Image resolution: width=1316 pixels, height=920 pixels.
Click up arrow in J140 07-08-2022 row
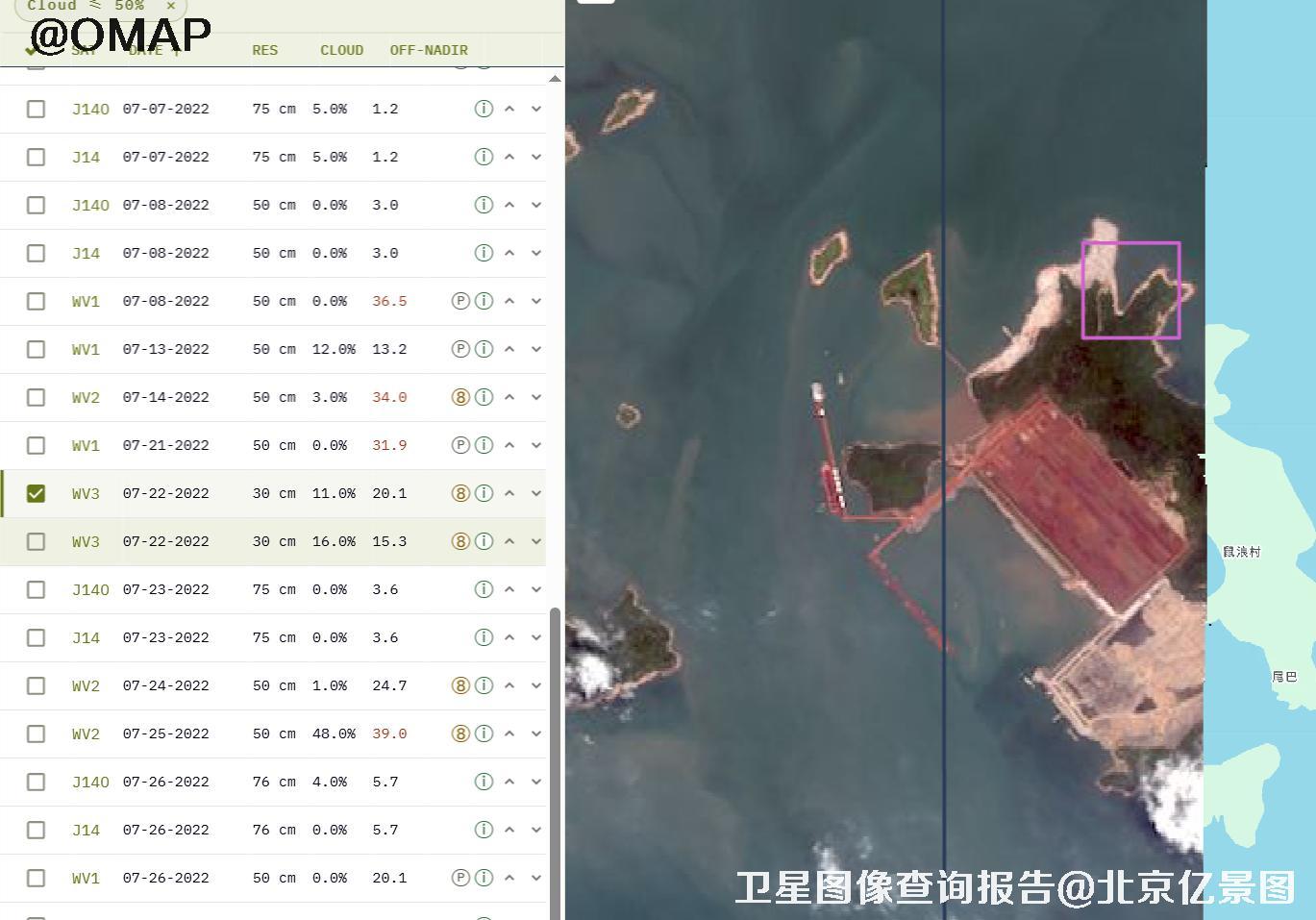[509, 205]
